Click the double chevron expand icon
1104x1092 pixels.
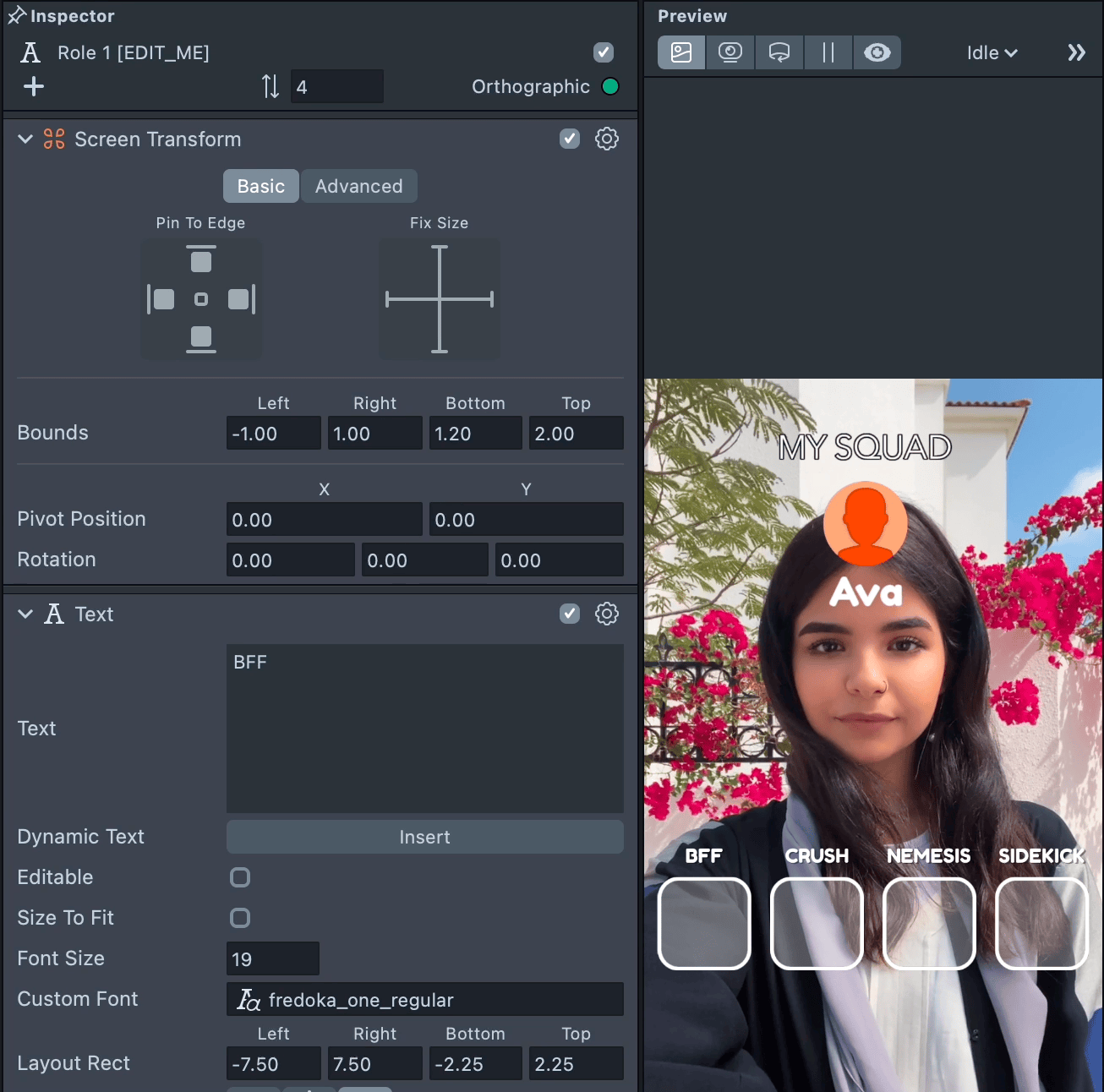coord(1076,52)
